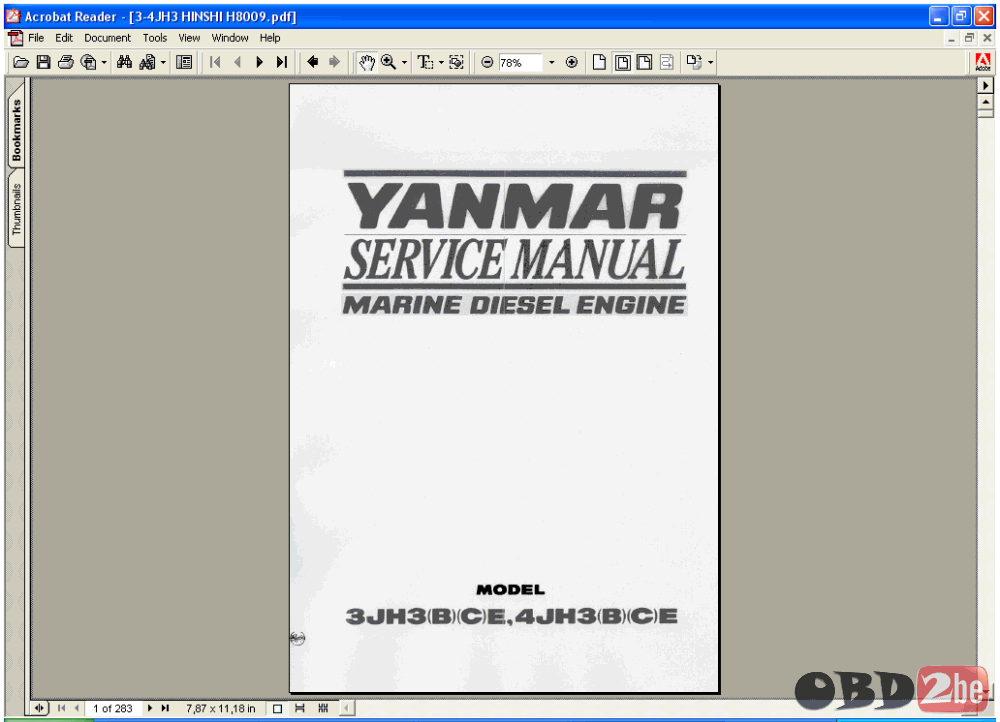Click the Adobe logo icon in the toolbar

(983, 63)
